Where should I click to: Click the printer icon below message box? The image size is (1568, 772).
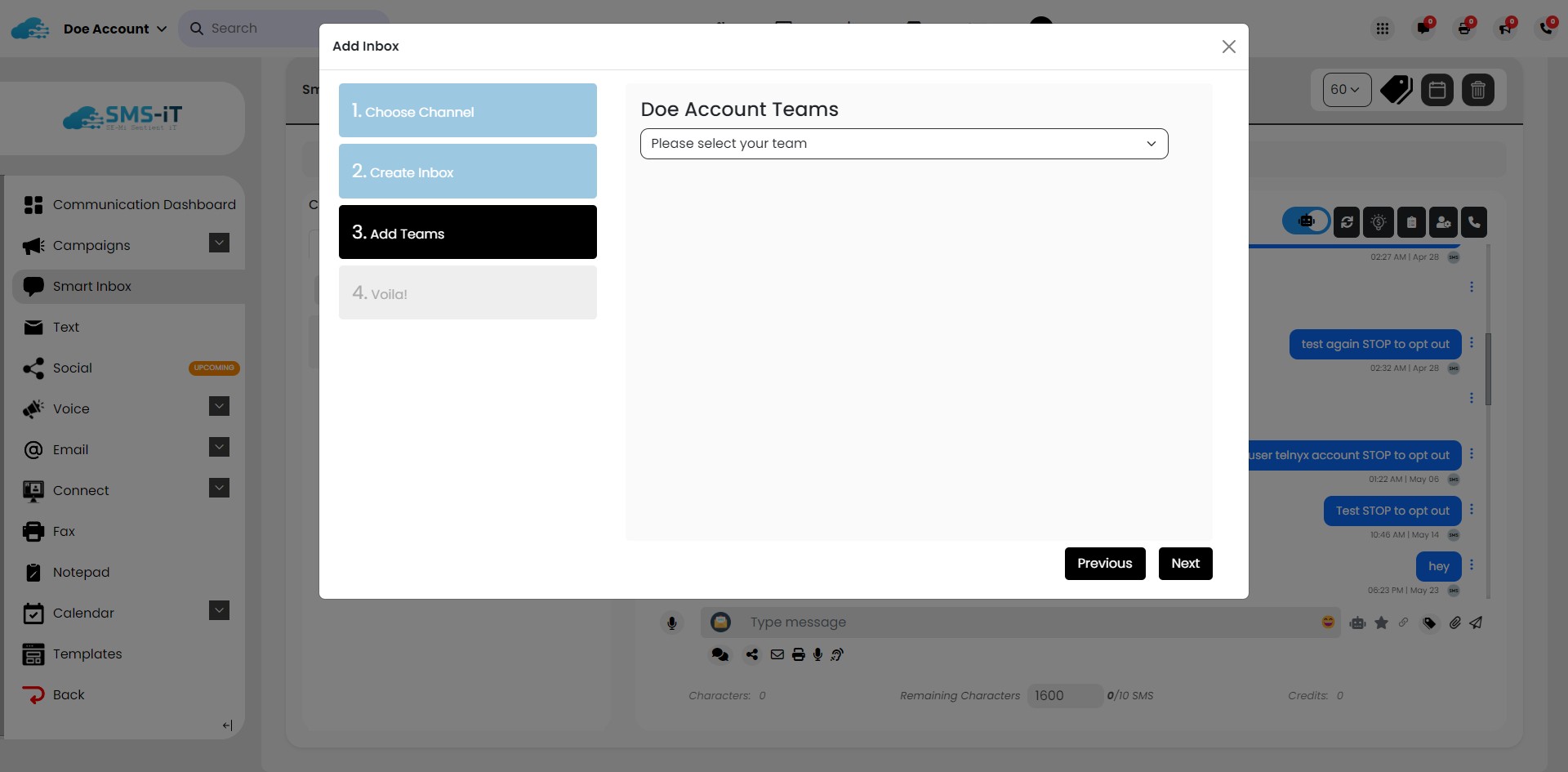(x=799, y=654)
